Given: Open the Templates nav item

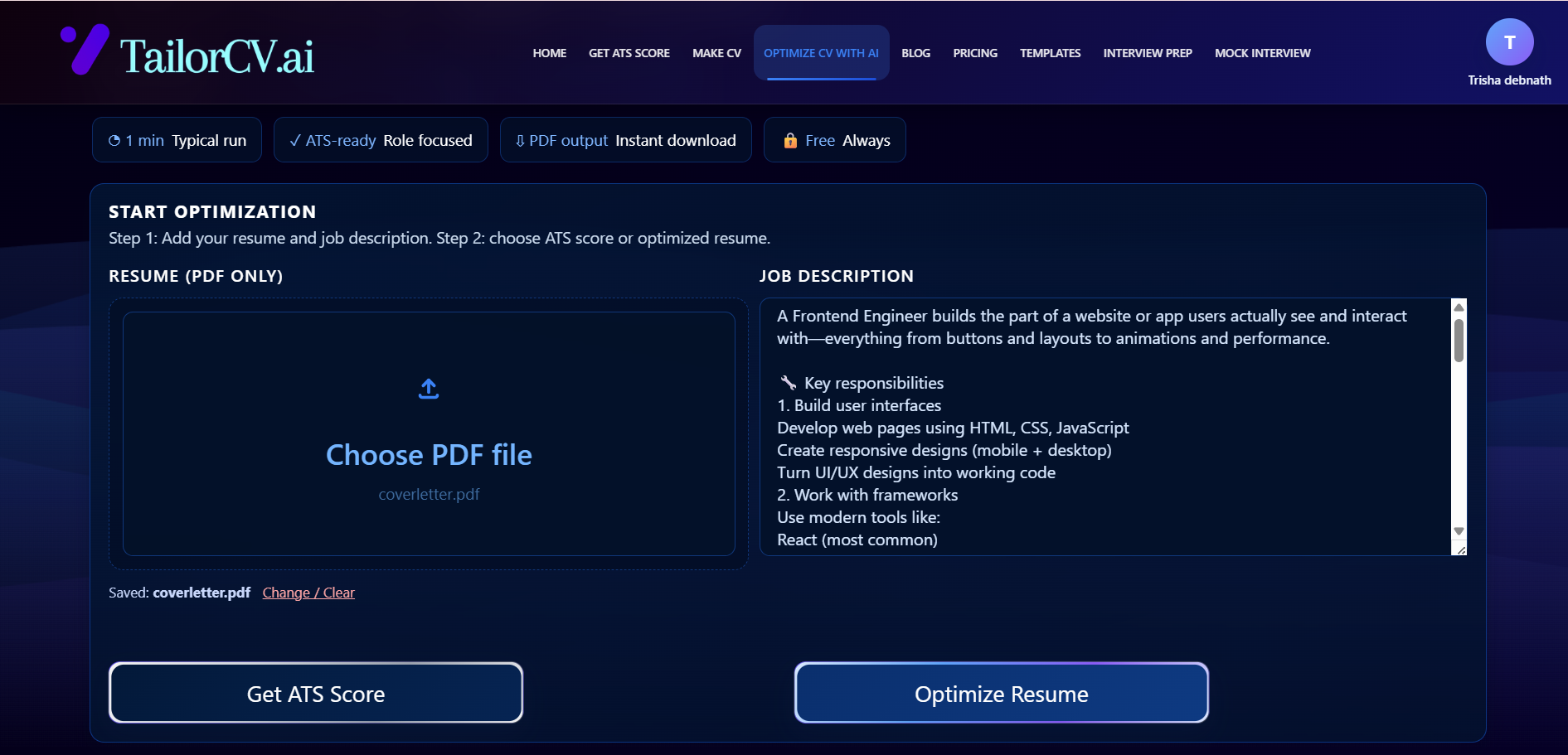Looking at the screenshot, I should [x=1050, y=53].
